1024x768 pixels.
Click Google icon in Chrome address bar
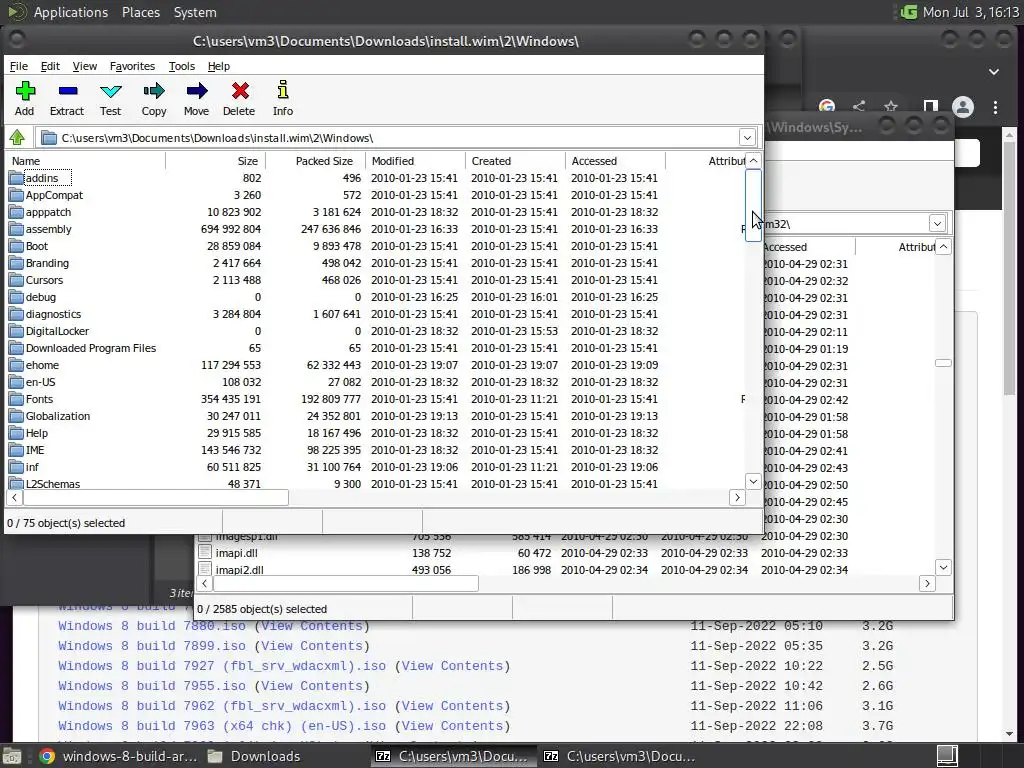point(827,106)
